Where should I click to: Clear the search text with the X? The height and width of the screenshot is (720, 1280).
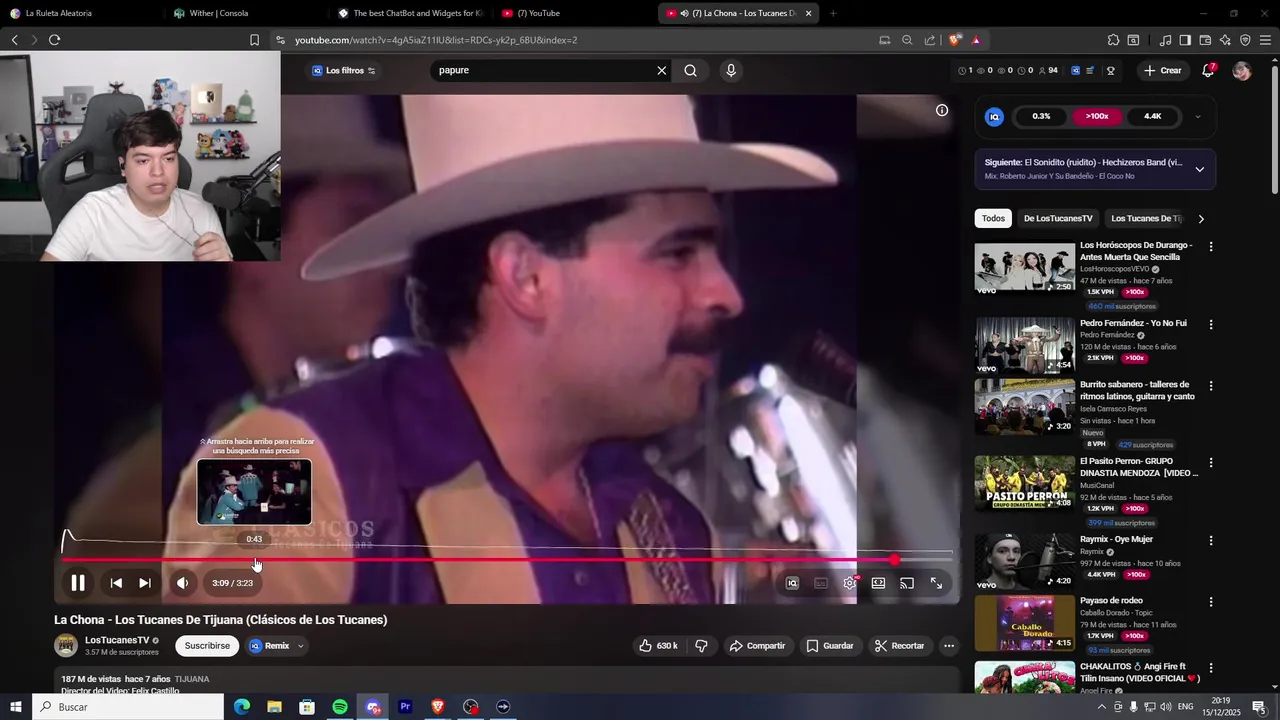coord(661,71)
